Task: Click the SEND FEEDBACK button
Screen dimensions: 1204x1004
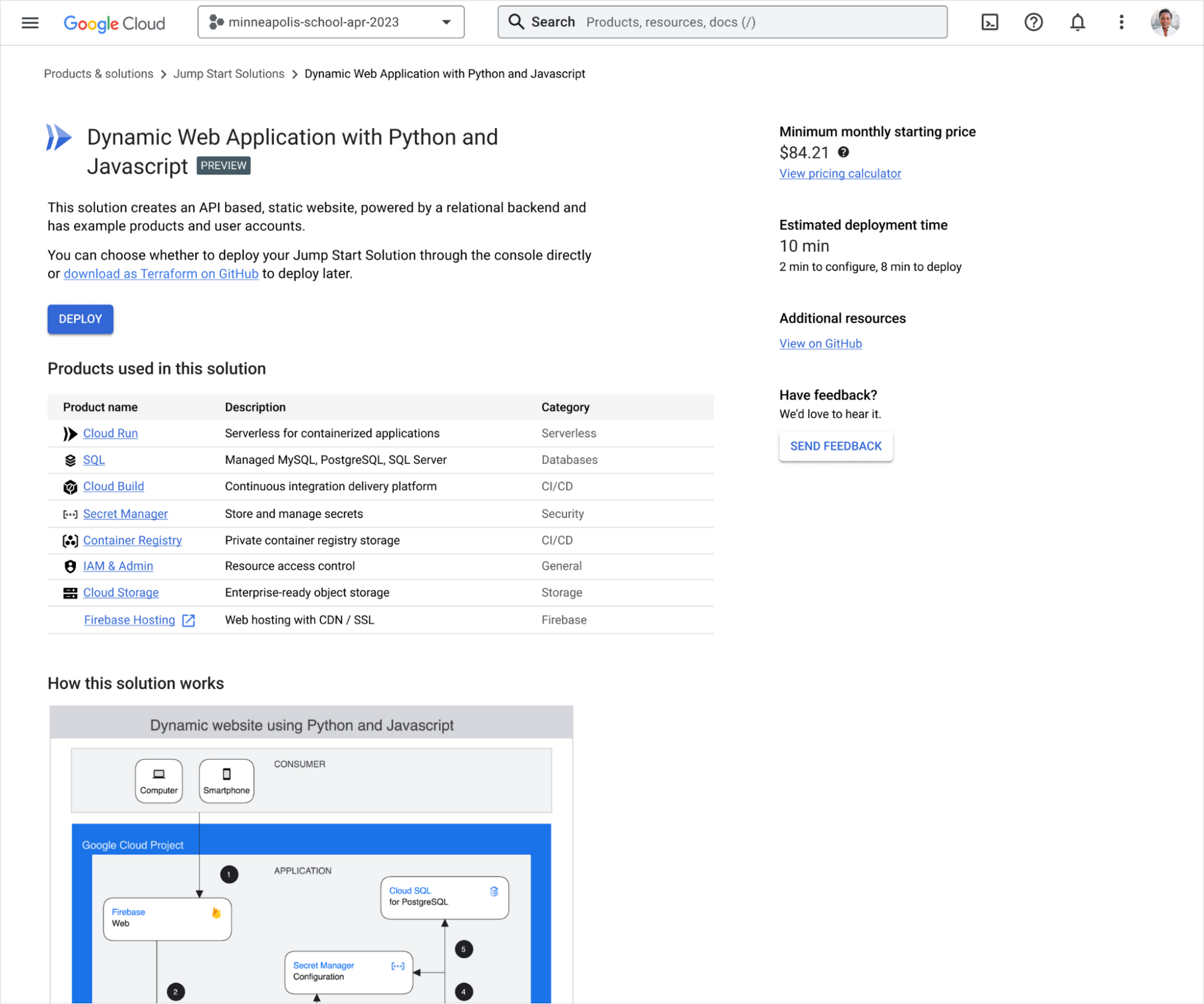Action: [x=836, y=446]
